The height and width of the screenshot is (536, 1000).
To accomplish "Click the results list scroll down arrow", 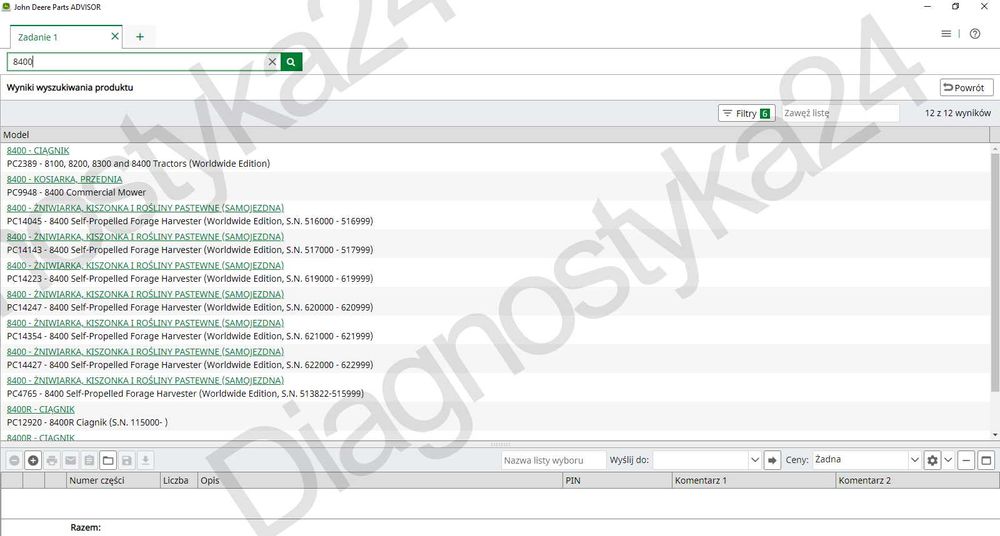I will [995, 435].
